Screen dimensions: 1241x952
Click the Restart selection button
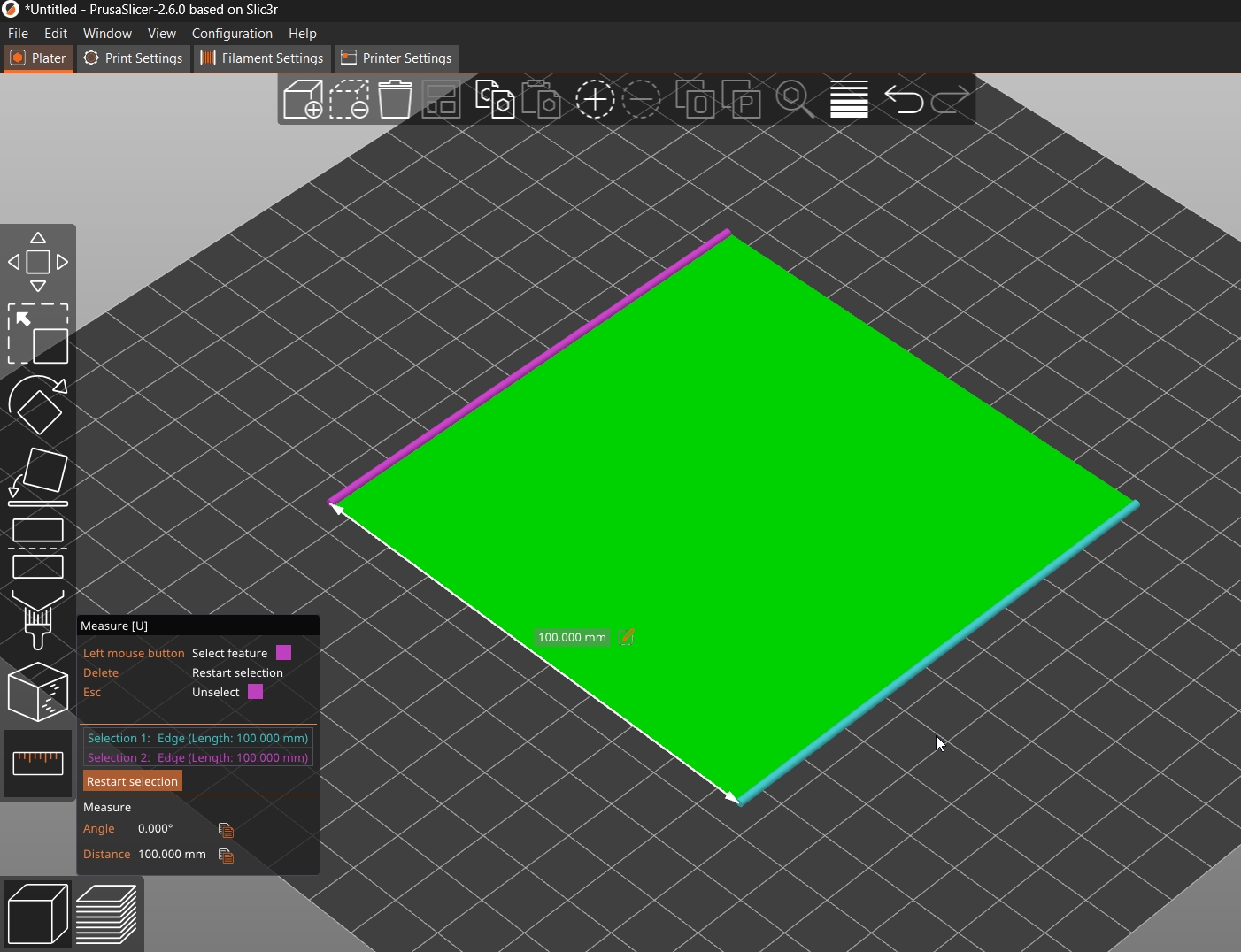pyautogui.click(x=133, y=781)
